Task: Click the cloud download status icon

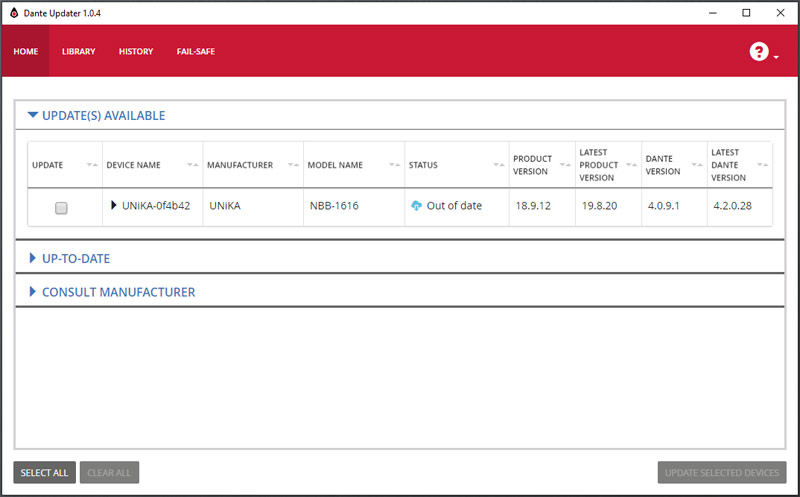Action: click(416, 206)
